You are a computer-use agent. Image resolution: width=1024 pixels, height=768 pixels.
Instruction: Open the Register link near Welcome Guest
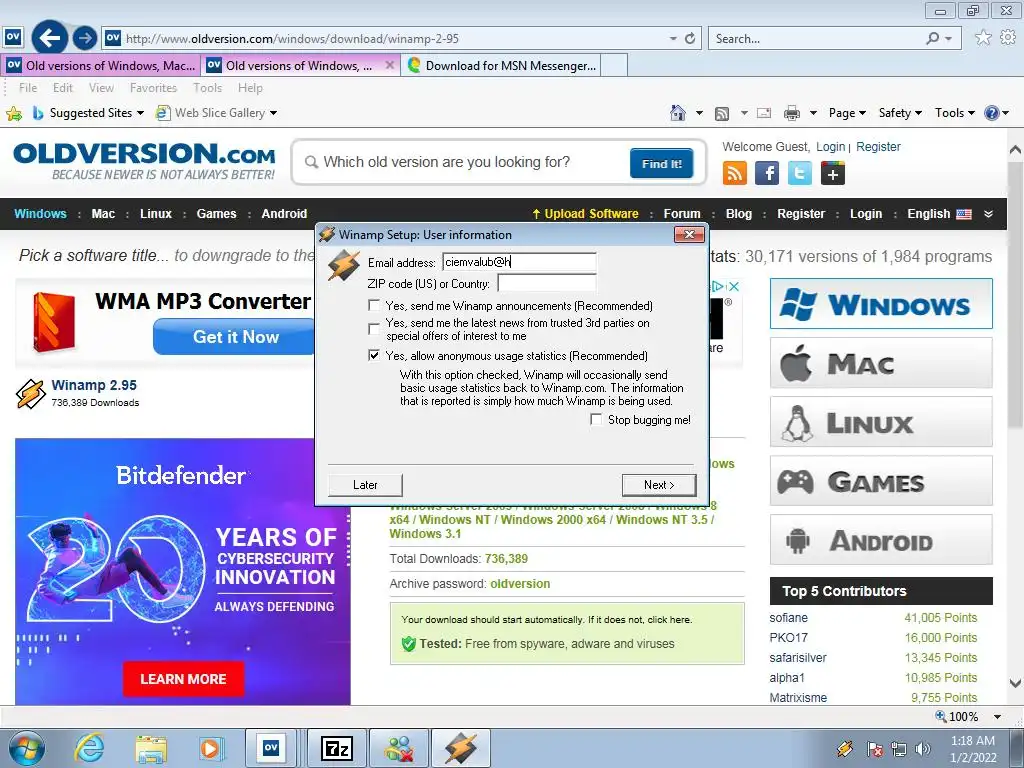tap(878, 147)
